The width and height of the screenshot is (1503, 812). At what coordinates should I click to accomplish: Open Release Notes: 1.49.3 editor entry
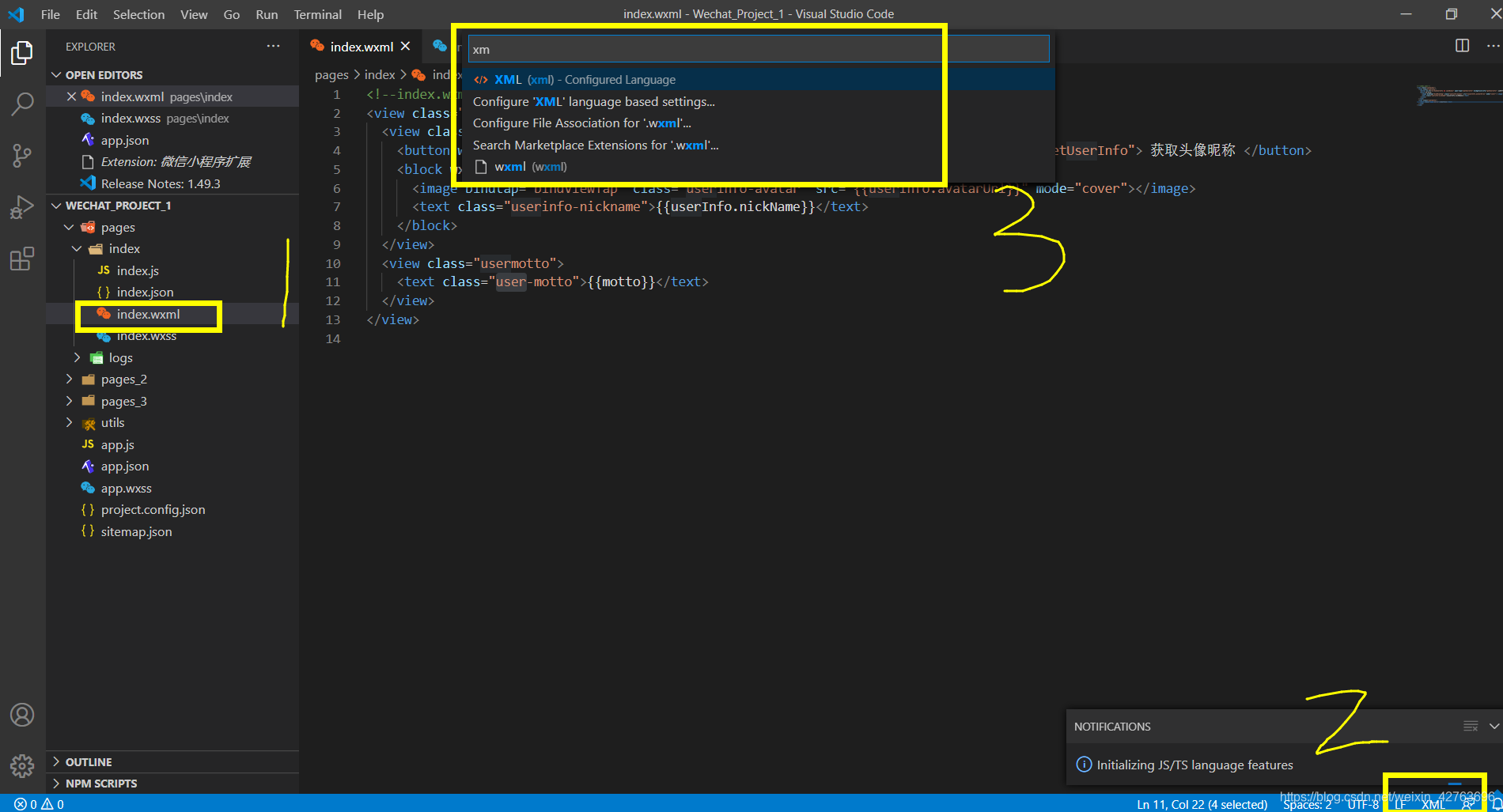click(x=172, y=183)
